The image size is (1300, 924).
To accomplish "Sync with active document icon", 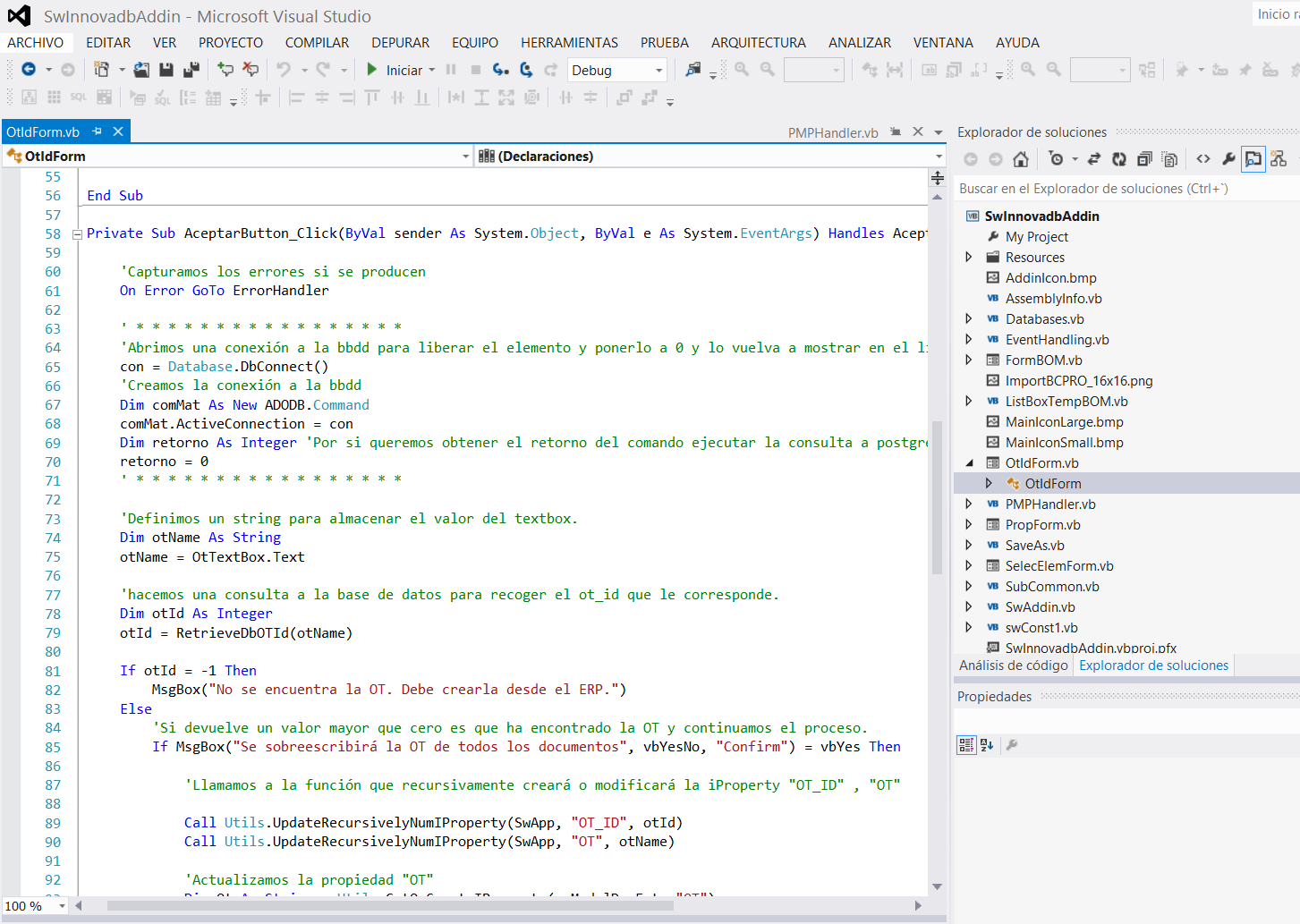I will click(x=1093, y=159).
